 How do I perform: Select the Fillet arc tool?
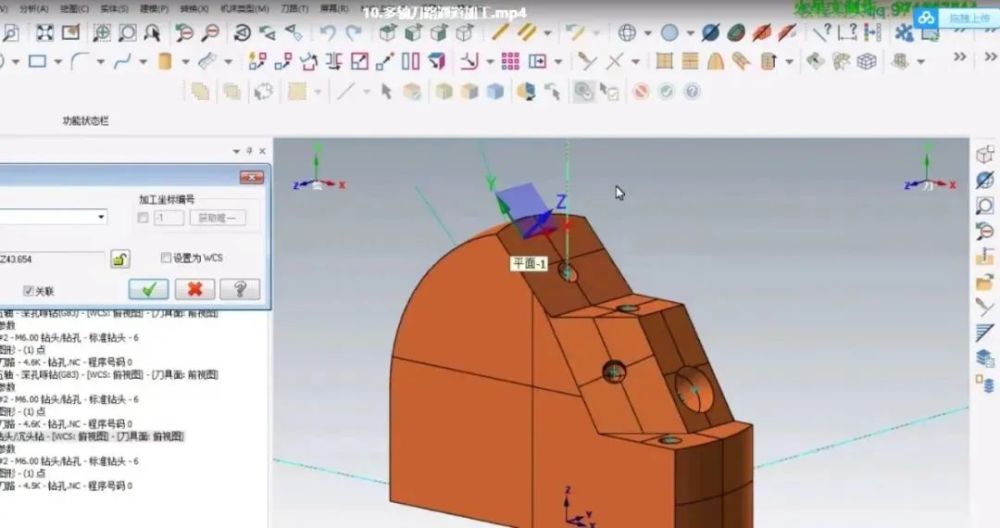coord(79,61)
